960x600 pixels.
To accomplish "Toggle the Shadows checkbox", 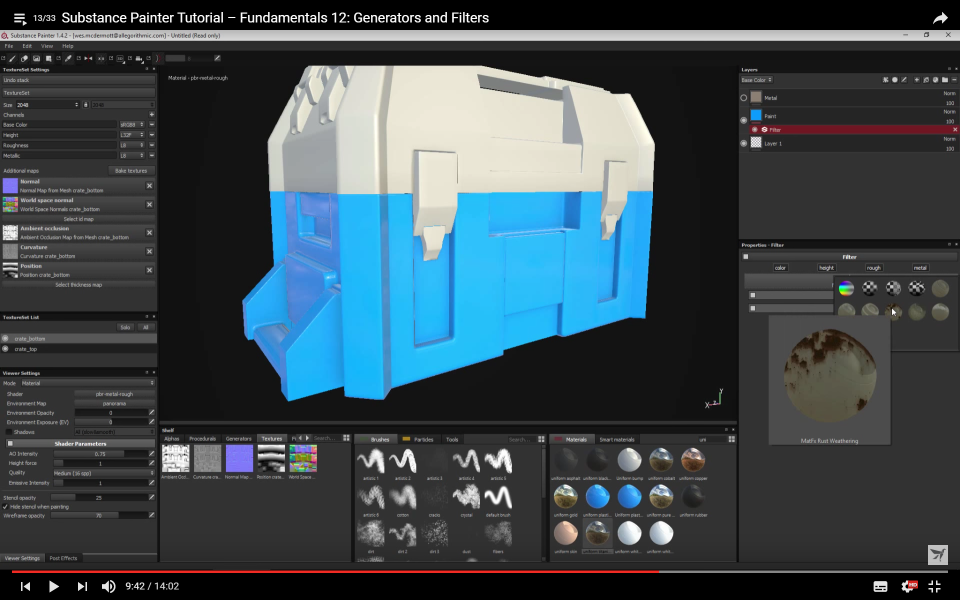I will click(x=9, y=432).
